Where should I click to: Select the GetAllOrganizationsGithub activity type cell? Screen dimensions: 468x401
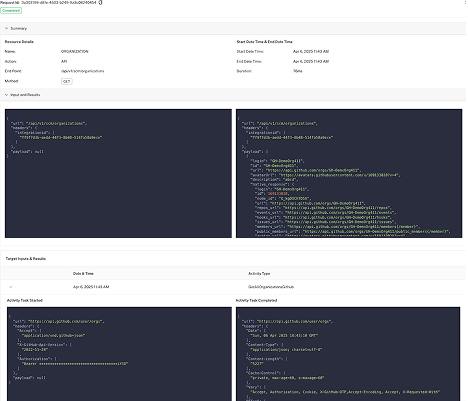pyautogui.click(x=271, y=287)
